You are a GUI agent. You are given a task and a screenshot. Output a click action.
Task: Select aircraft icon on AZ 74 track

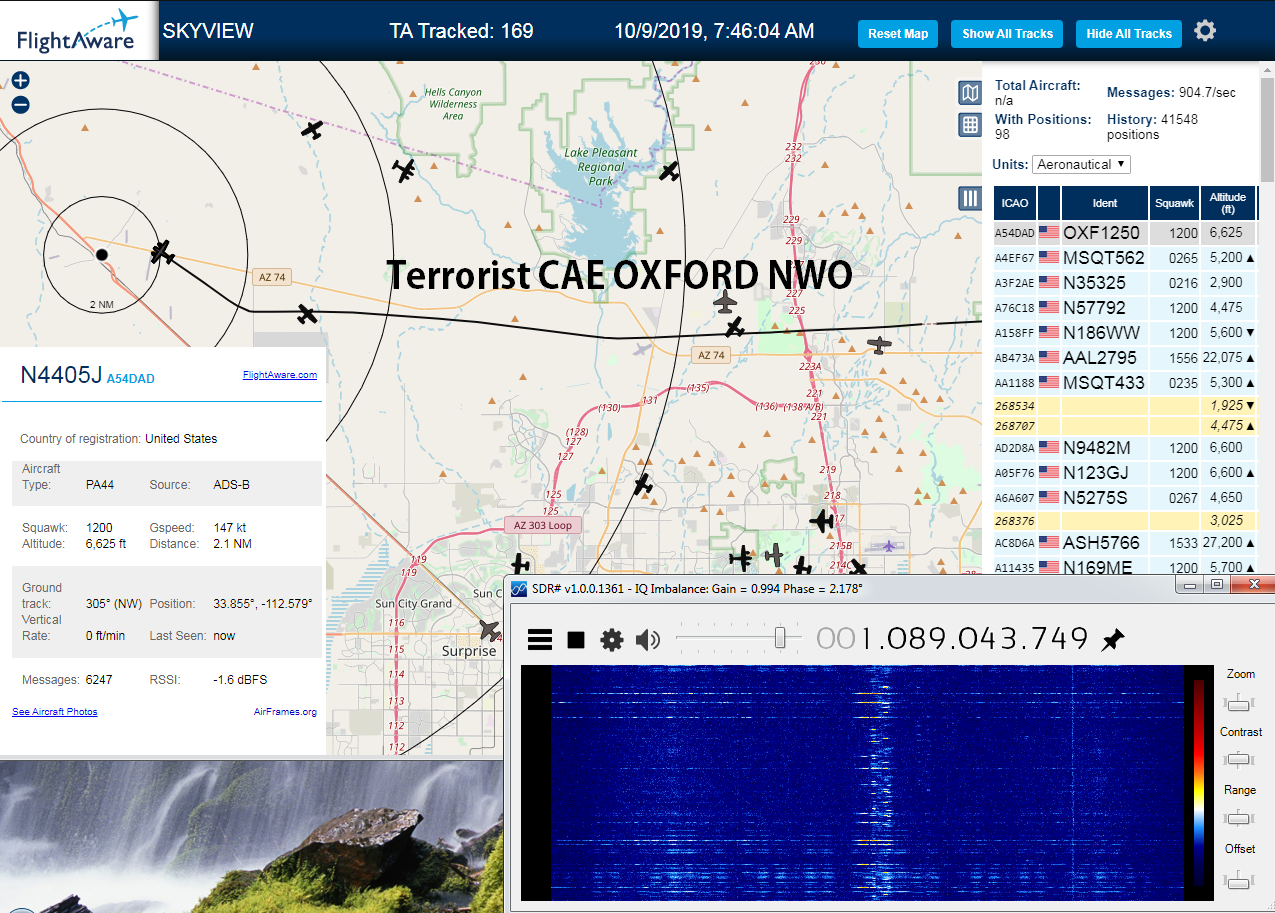point(307,314)
